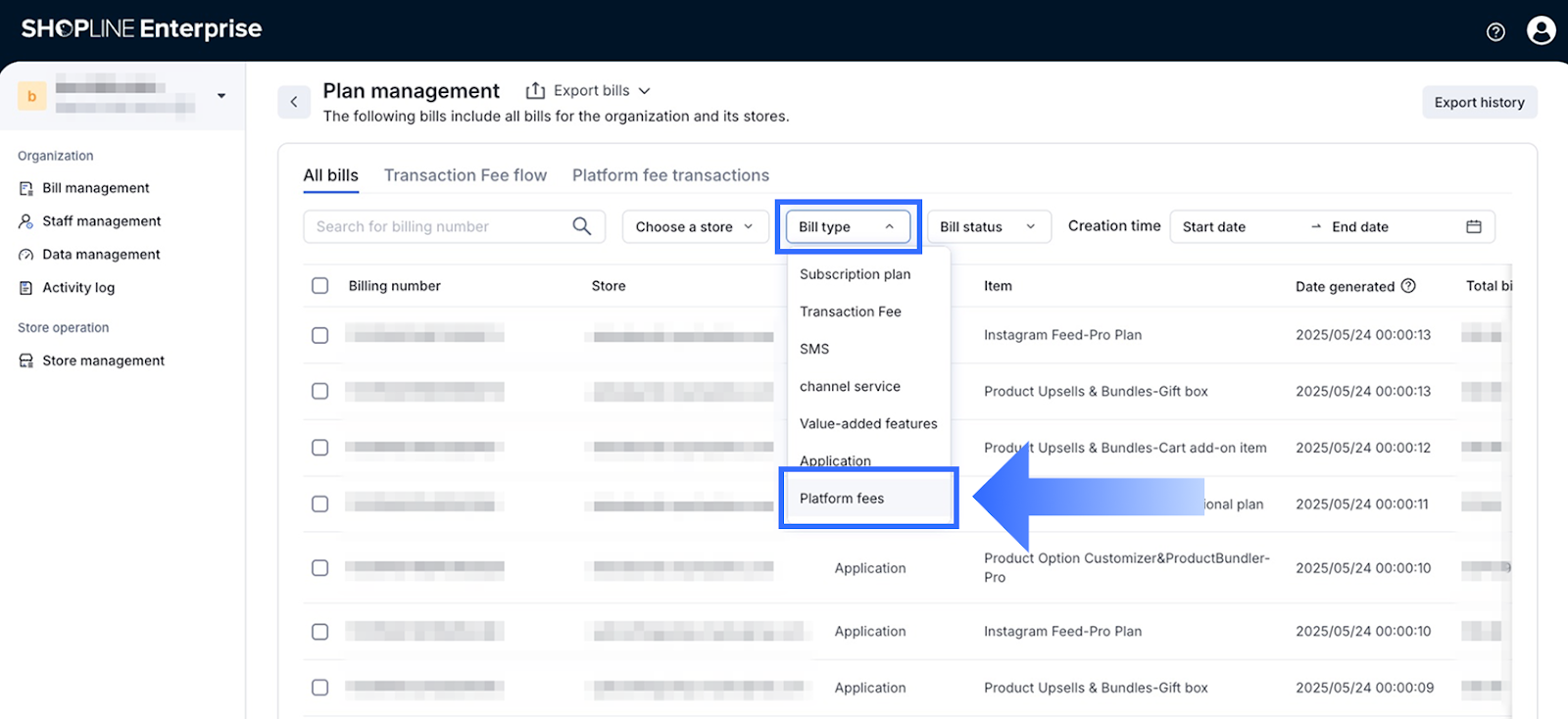Choose Subscription plan in Bill type list
The width and height of the screenshot is (1568, 719).
(x=855, y=274)
